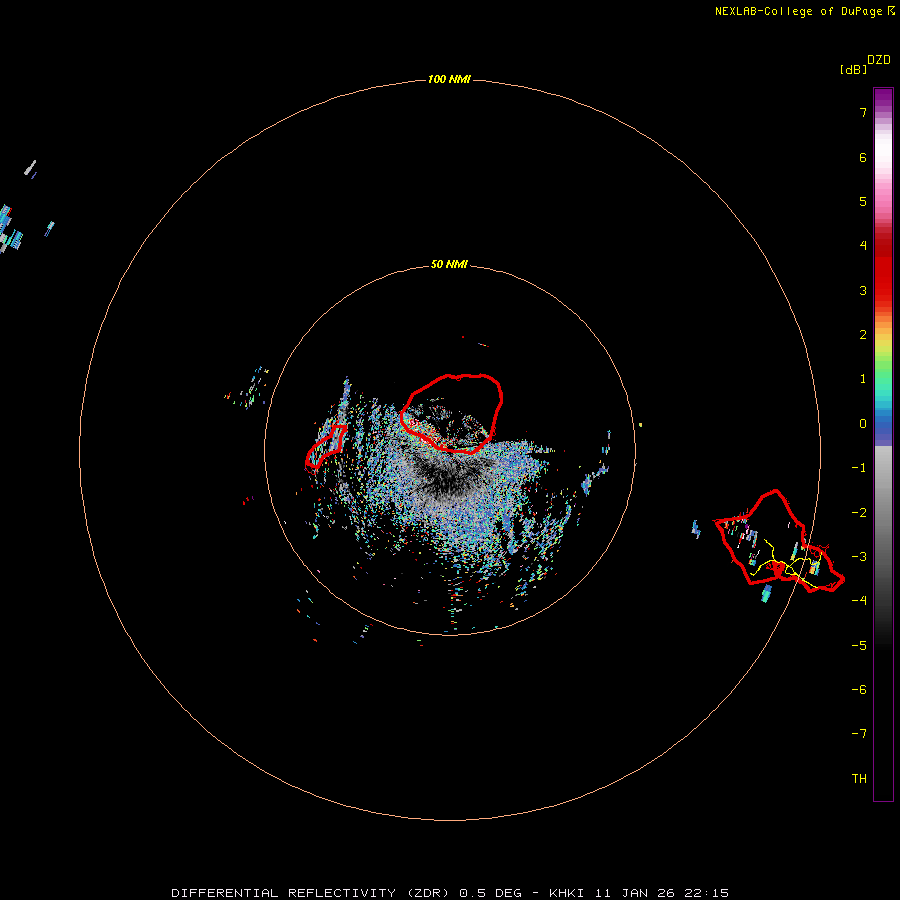
Task: Click the -2 dB tick label
Action: (x=859, y=513)
